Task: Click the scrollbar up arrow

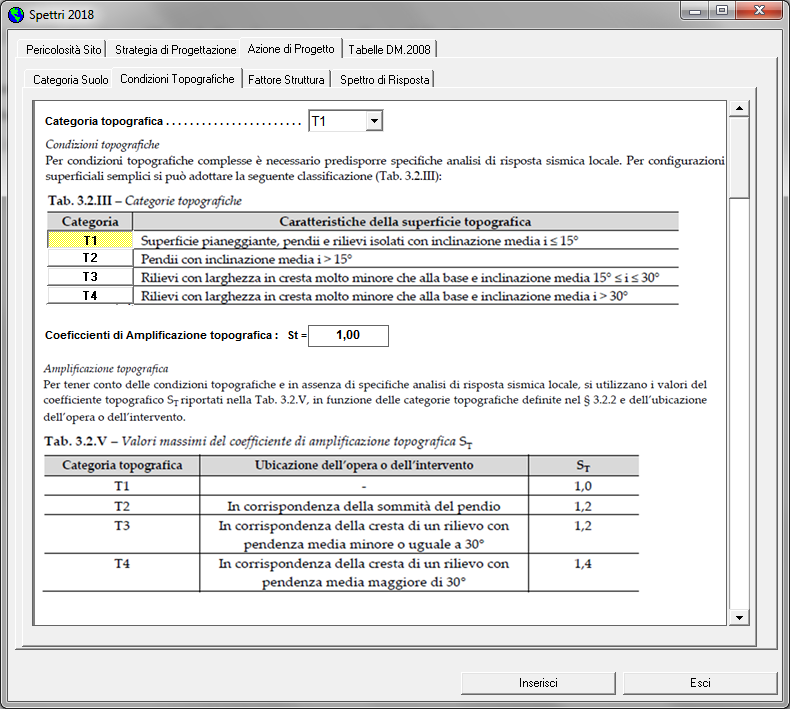Action: point(739,108)
